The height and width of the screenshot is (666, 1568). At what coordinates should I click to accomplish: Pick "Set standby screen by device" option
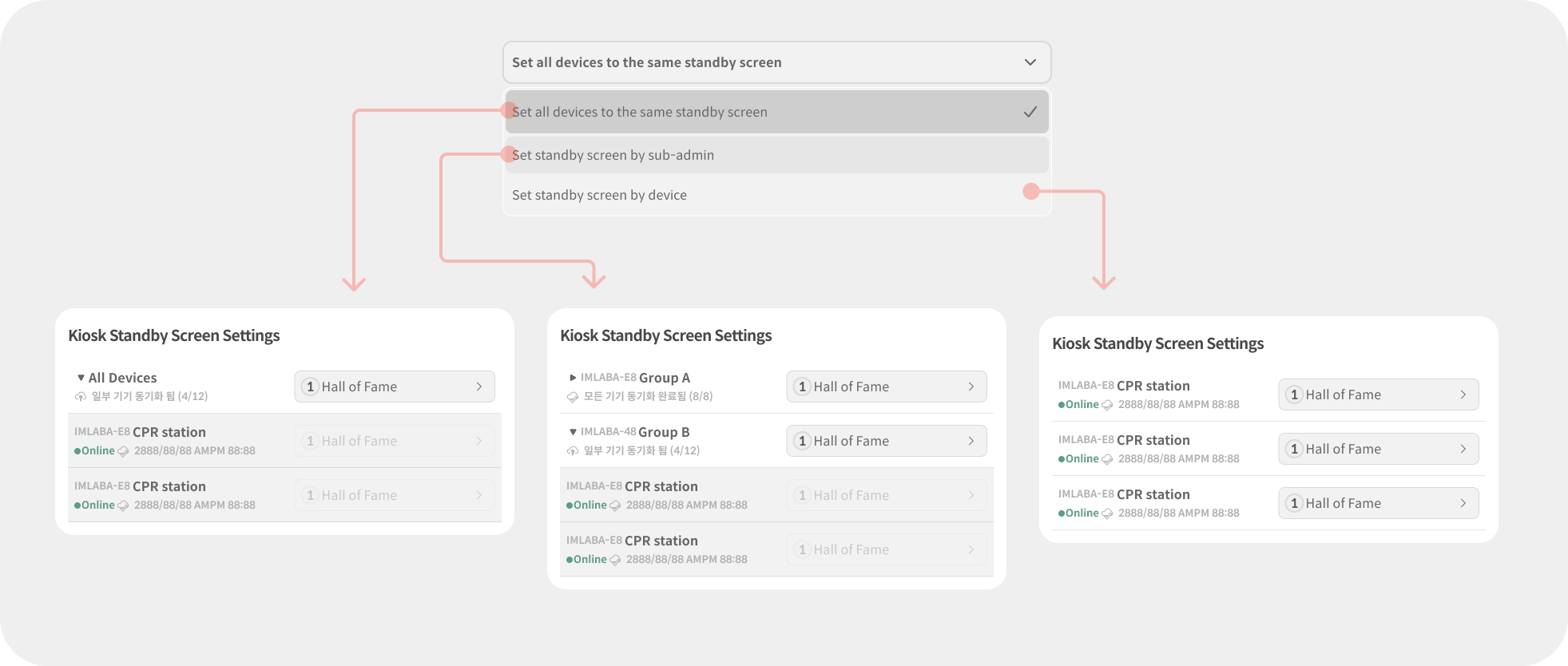599,195
